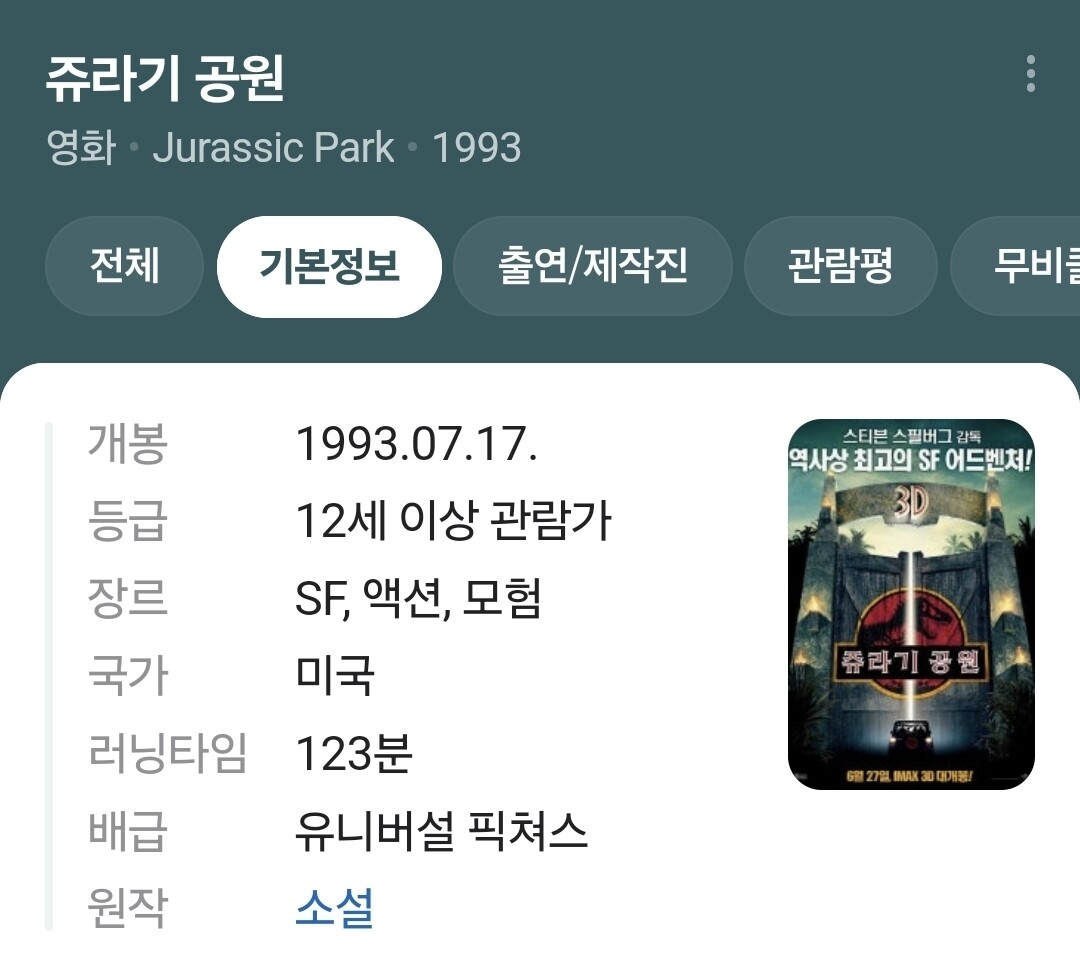1080x979 pixels.
Task: View the Jurassic Park movie poster
Action: click(x=911, y=604)
